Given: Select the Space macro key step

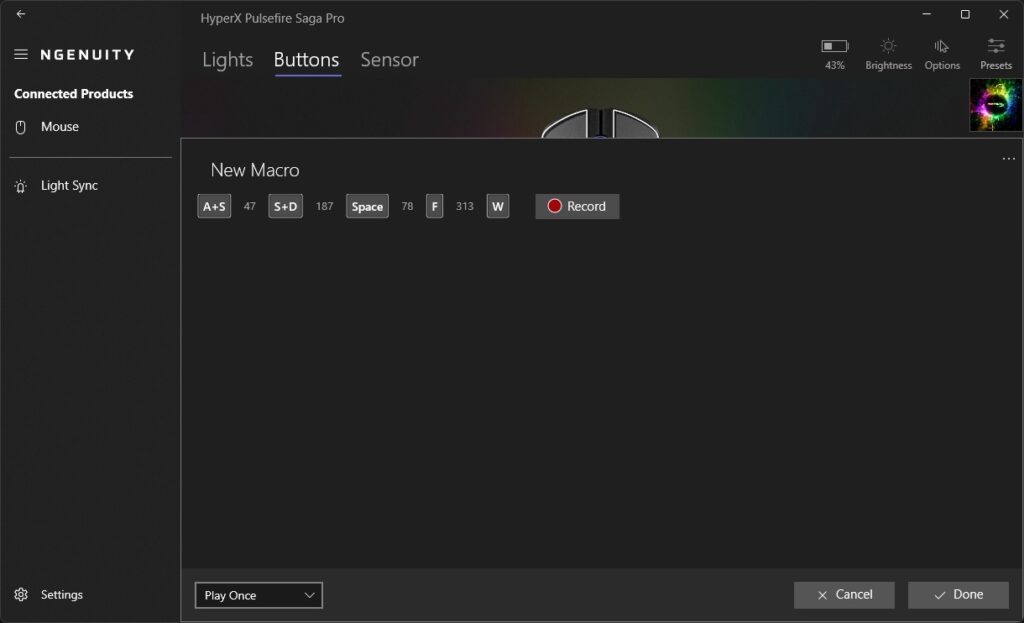Looking at the screenshot, I should click(x=367, y=206).
